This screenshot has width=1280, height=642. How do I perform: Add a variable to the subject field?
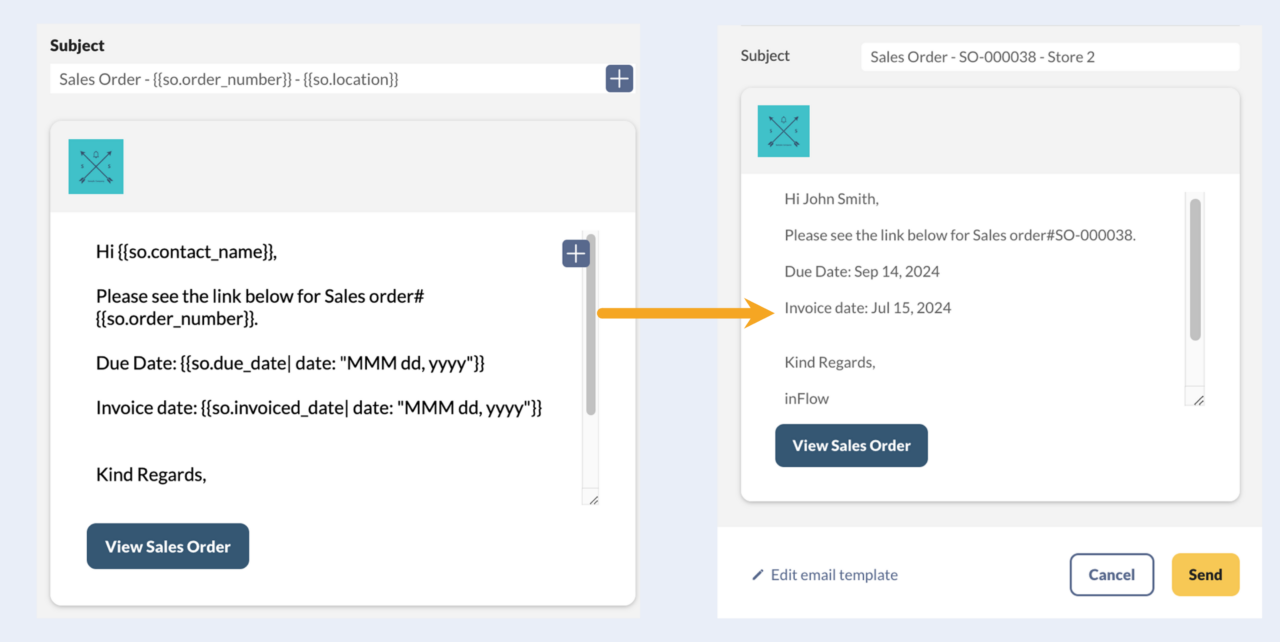pyautogui.click(x=619, y=79)
